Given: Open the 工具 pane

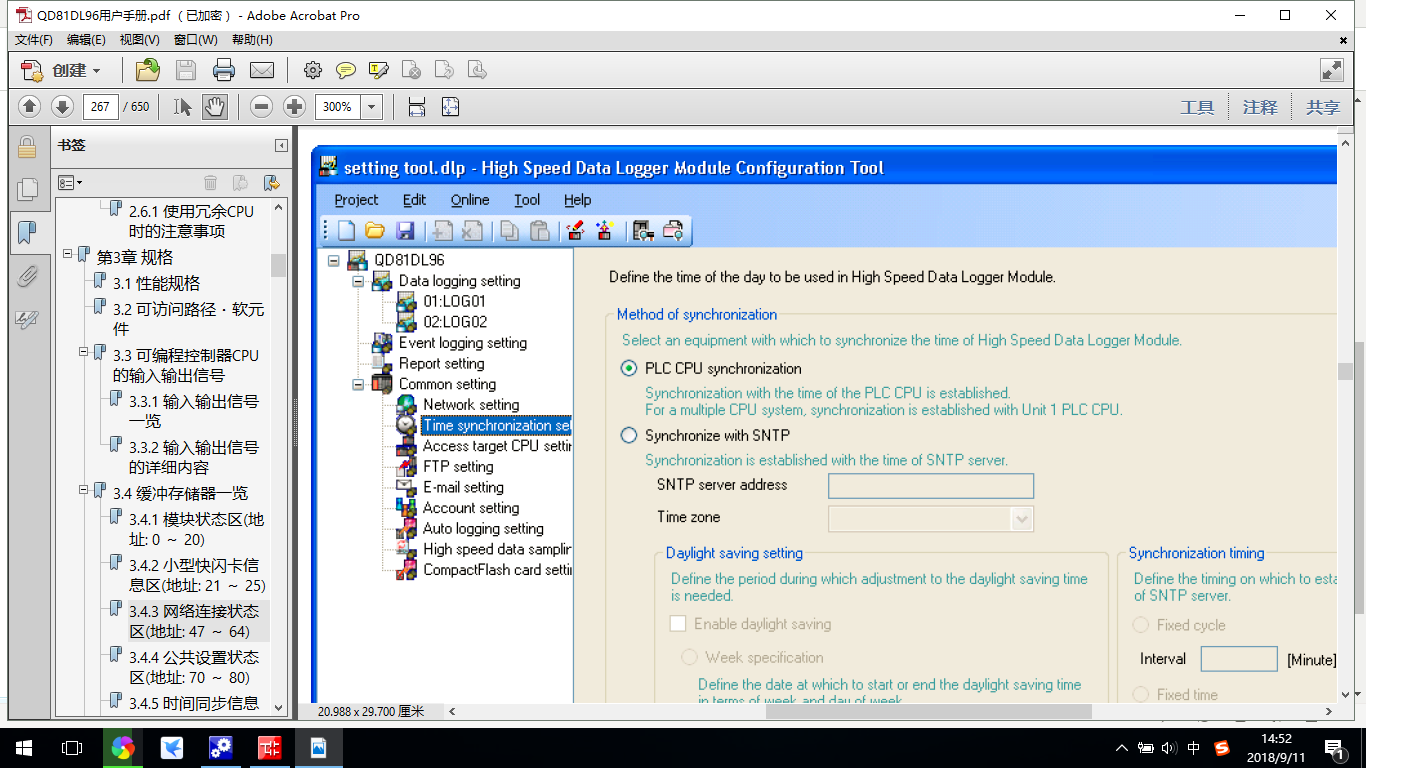Looking at the screenshot, I should [x=1197, y=107].
